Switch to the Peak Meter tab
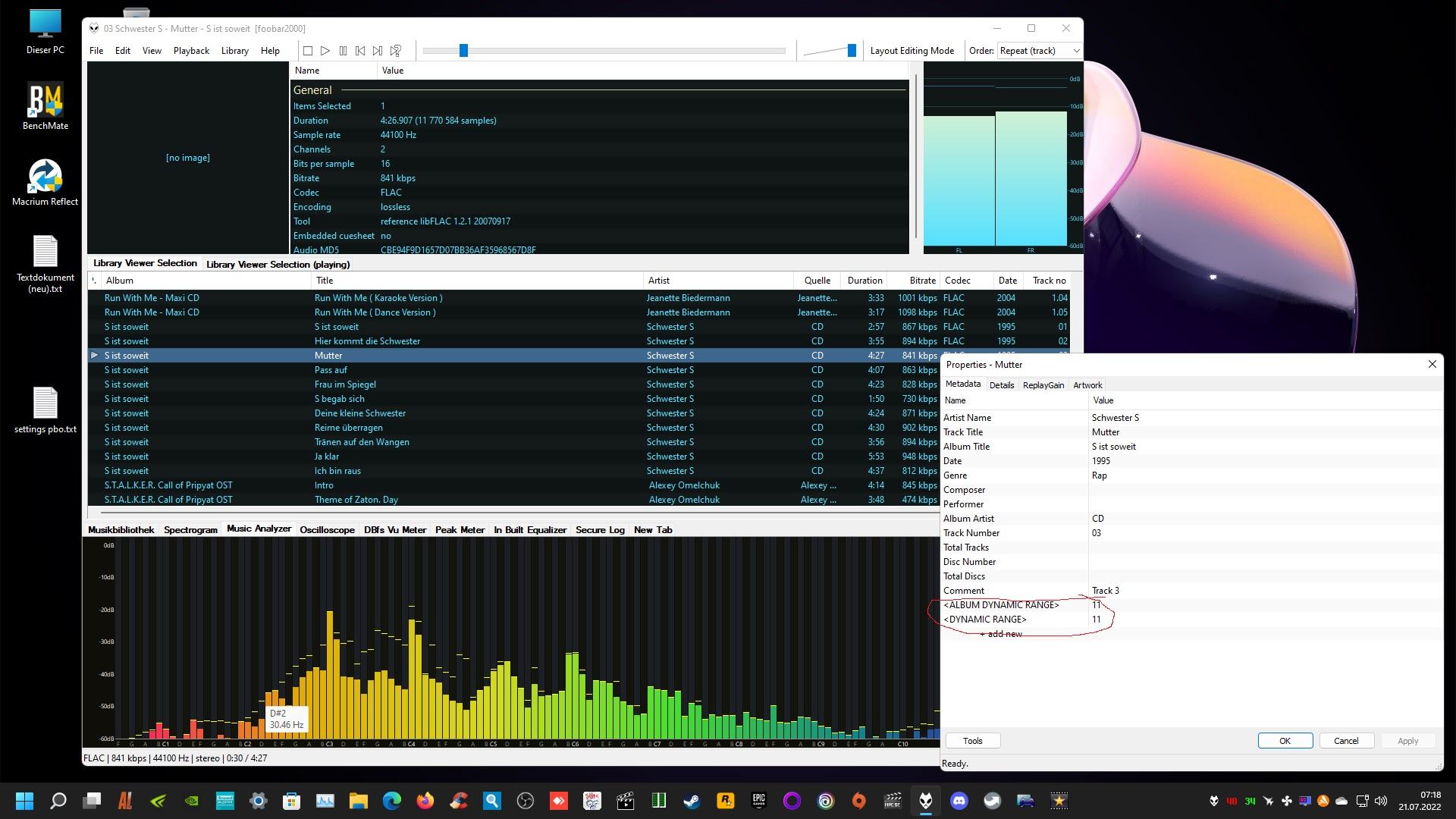This screenshot has width=1456, height=819. [460, 530]
